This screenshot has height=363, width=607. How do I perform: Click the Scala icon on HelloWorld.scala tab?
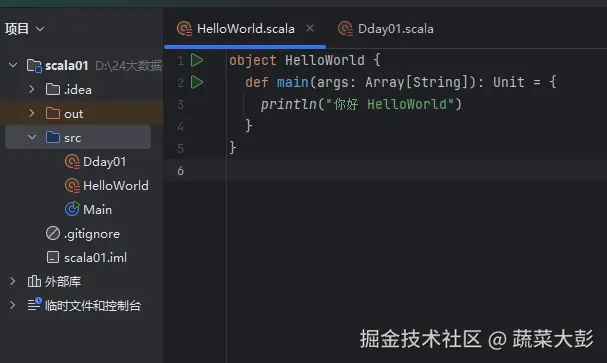184,29
